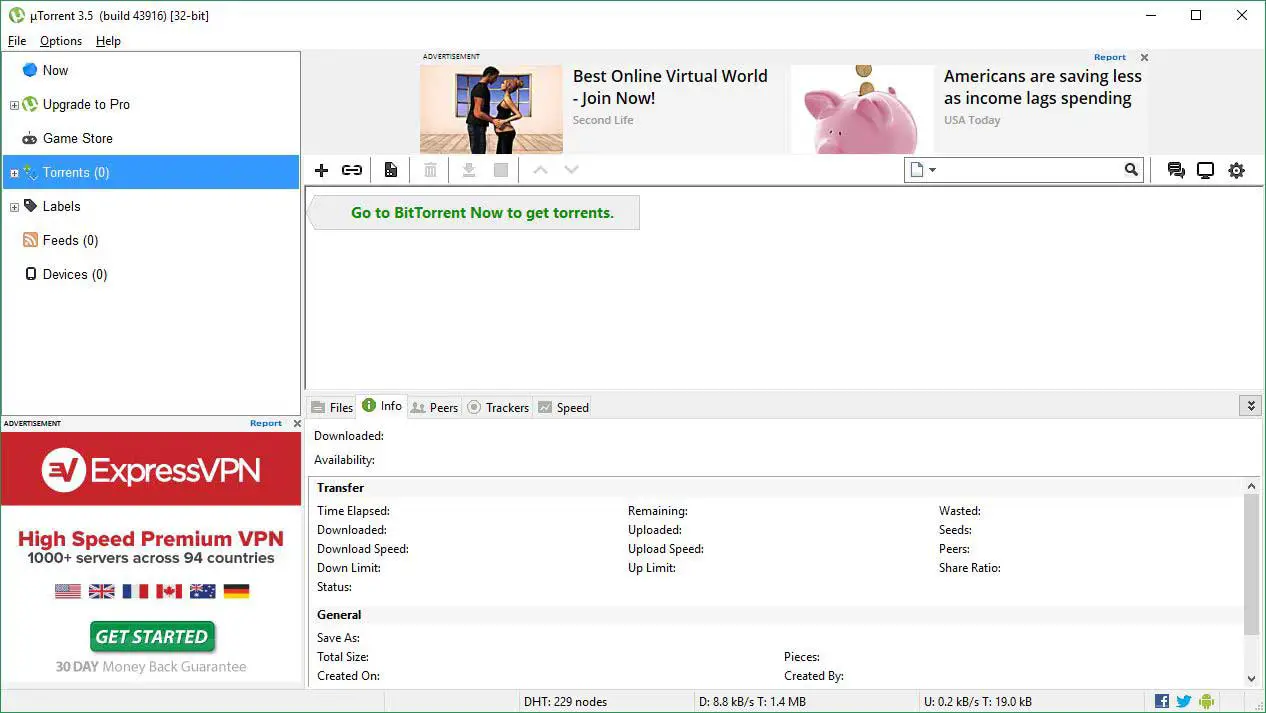Click the Create New Torrent icon
The width and height of the screenshot is (1266, 713).
point(391,170)
